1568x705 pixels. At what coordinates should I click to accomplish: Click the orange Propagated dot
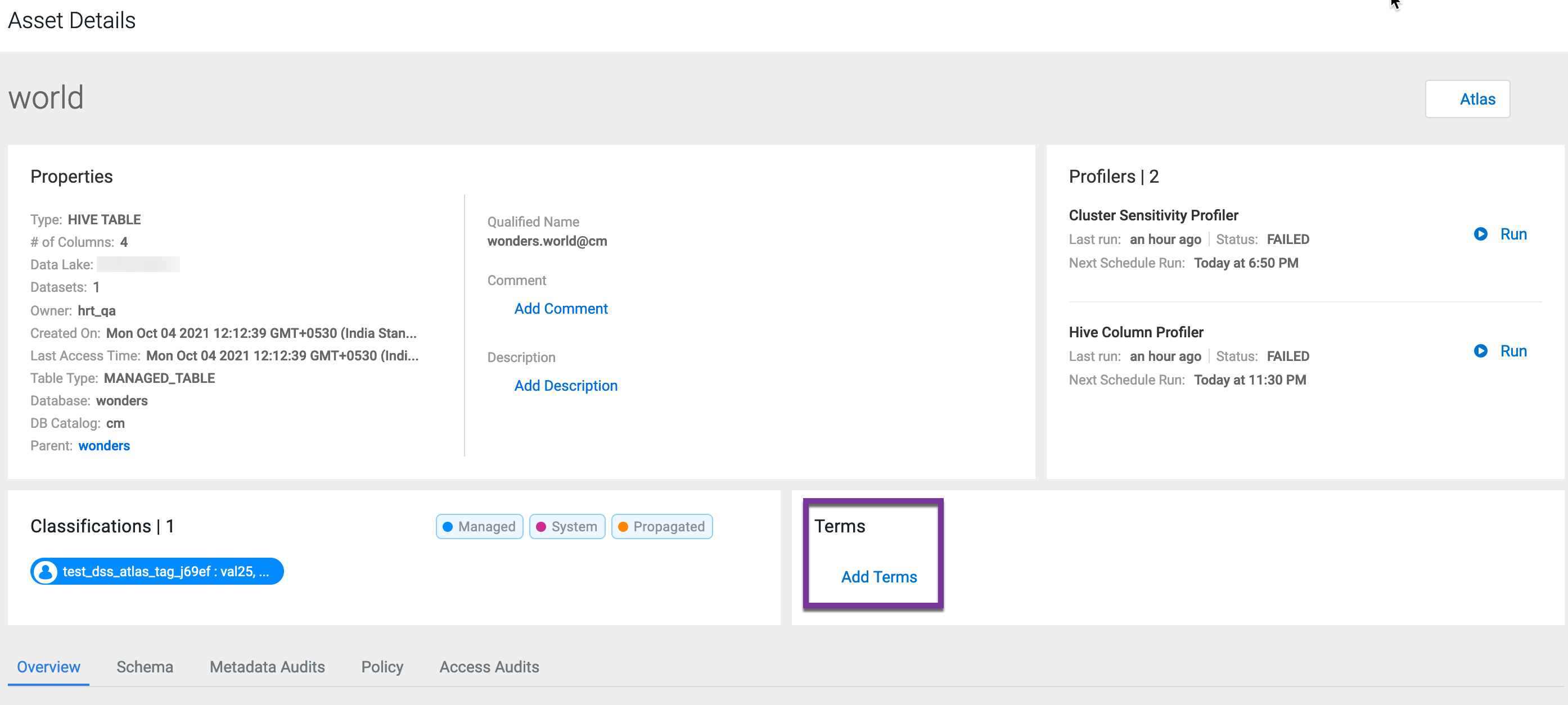623,527
